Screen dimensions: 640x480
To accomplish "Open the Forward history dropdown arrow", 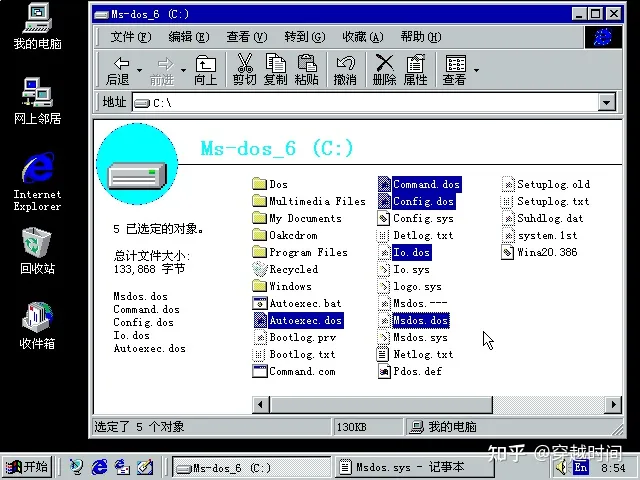I will 183,70.
